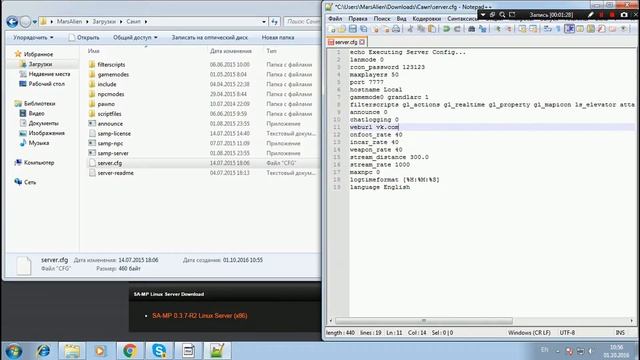Sort by the Дата изменения column header
The width and height of the screenshot is (640, 360).
231,51
